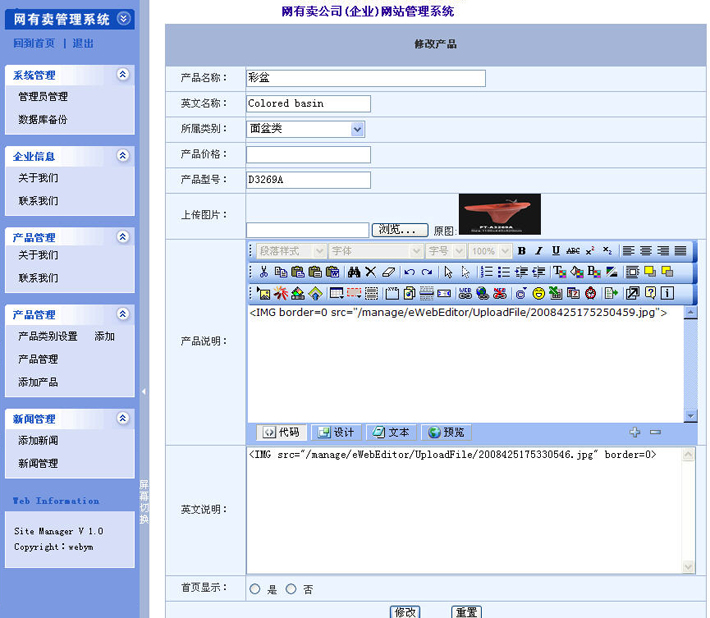This screenshot has height=618, width=710.
Task: Toggle bold formatting in the editor
Action: click(x=522, y=251)
